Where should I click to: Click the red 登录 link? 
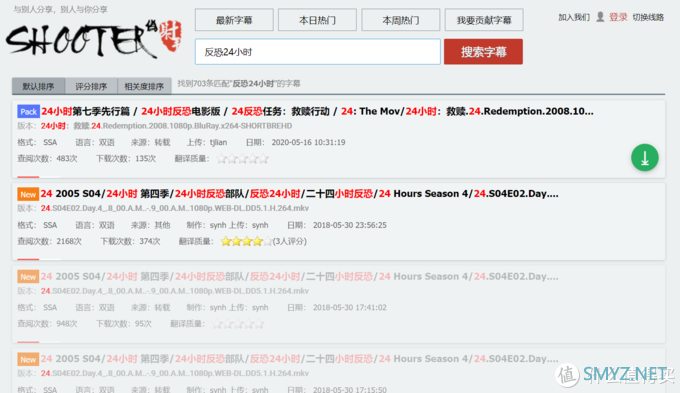pos(618,17)
